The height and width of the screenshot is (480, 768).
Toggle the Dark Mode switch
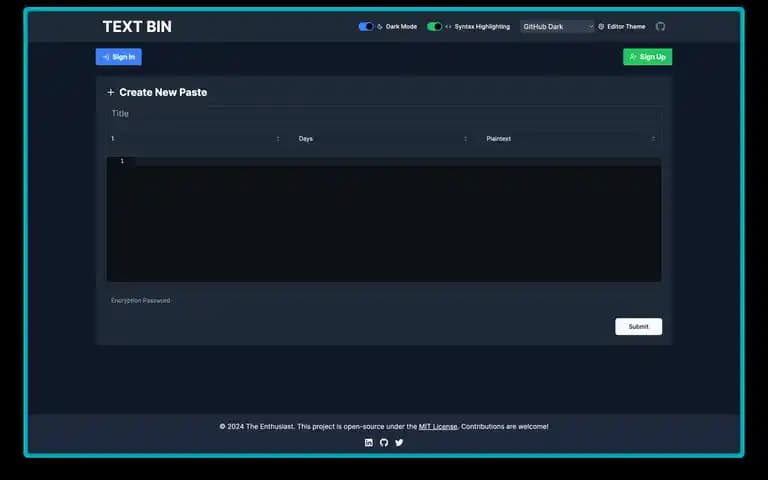[x=365, y=26]
